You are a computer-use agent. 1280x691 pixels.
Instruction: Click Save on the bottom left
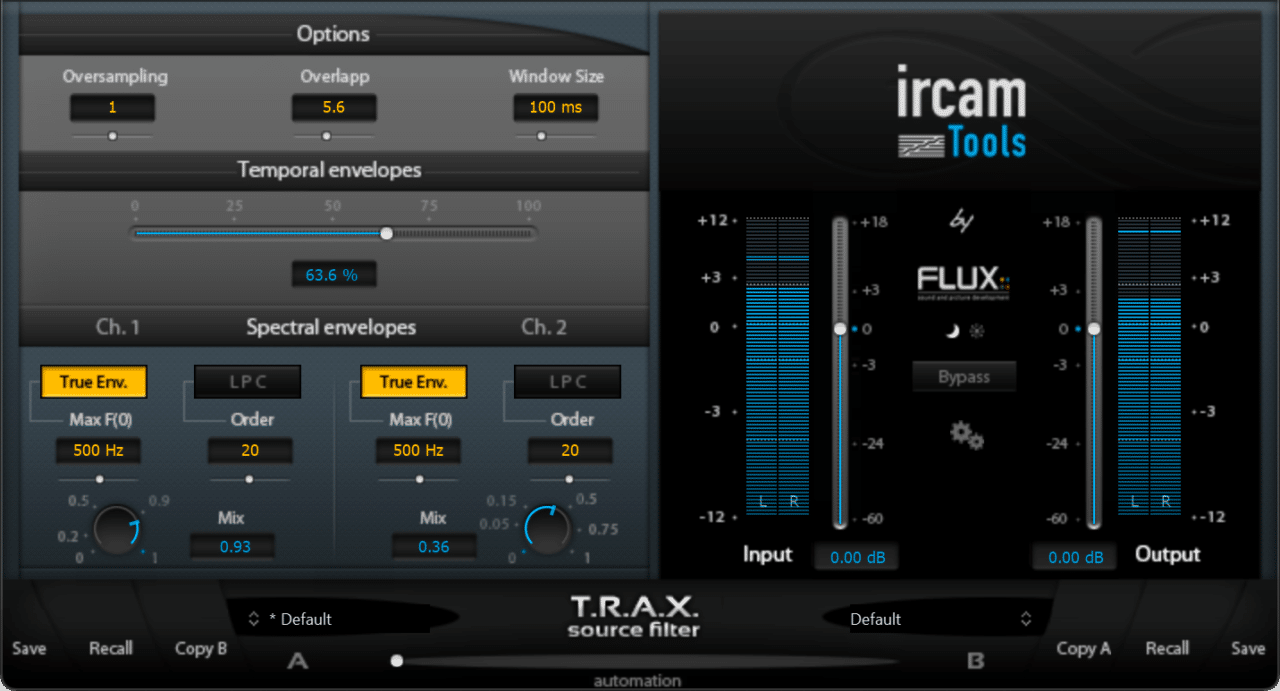click(28, 648)
